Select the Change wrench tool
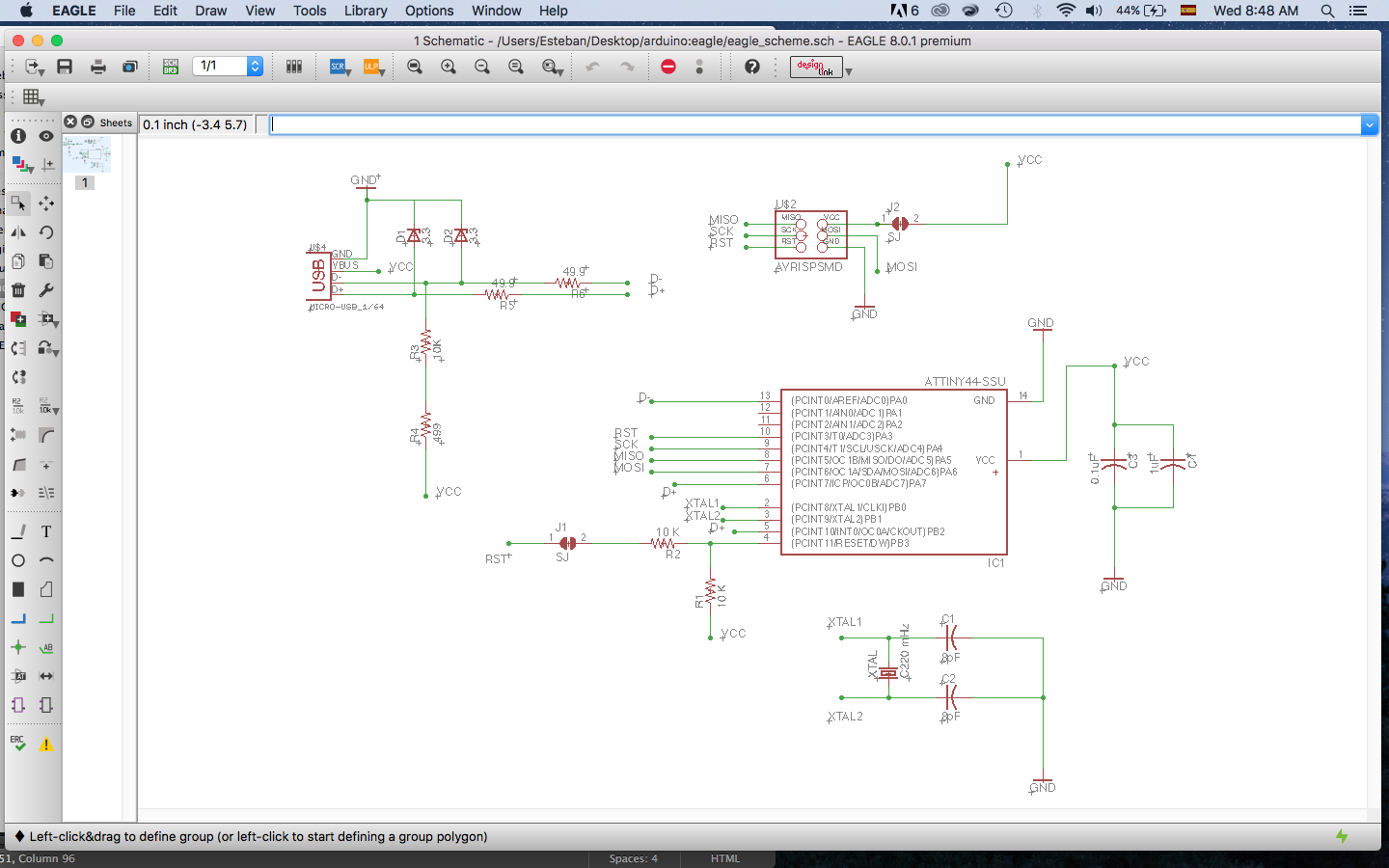The image size is (1389, 868). [46, 290]
